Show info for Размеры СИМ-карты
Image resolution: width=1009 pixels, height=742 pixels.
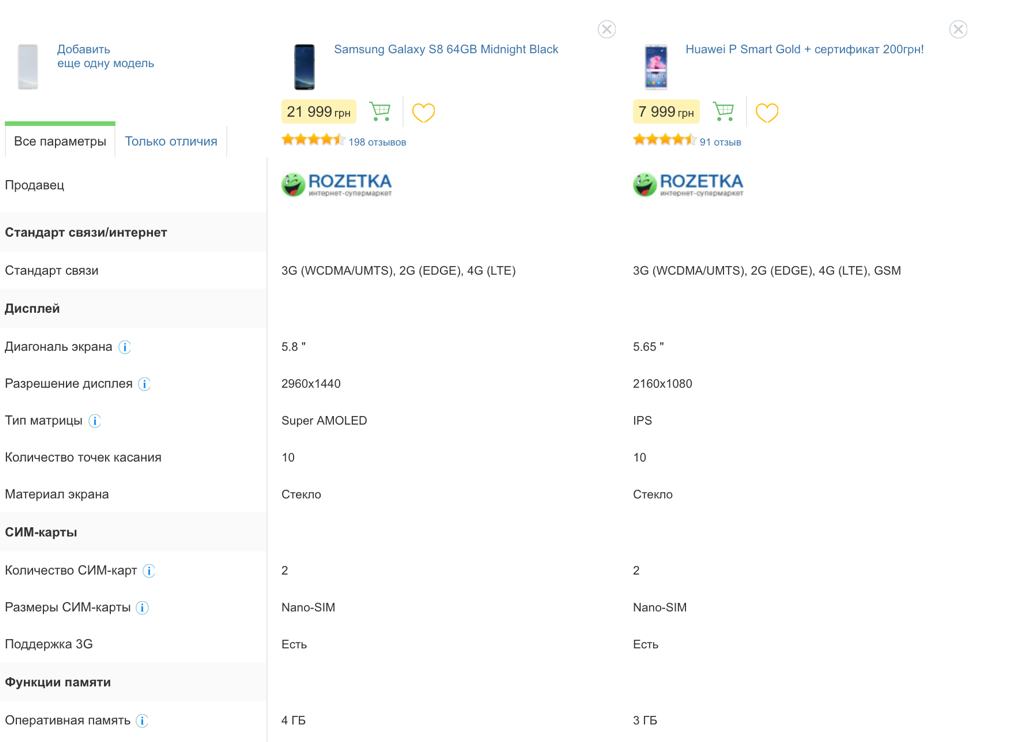pyautogui.click(x=142, y=608)
